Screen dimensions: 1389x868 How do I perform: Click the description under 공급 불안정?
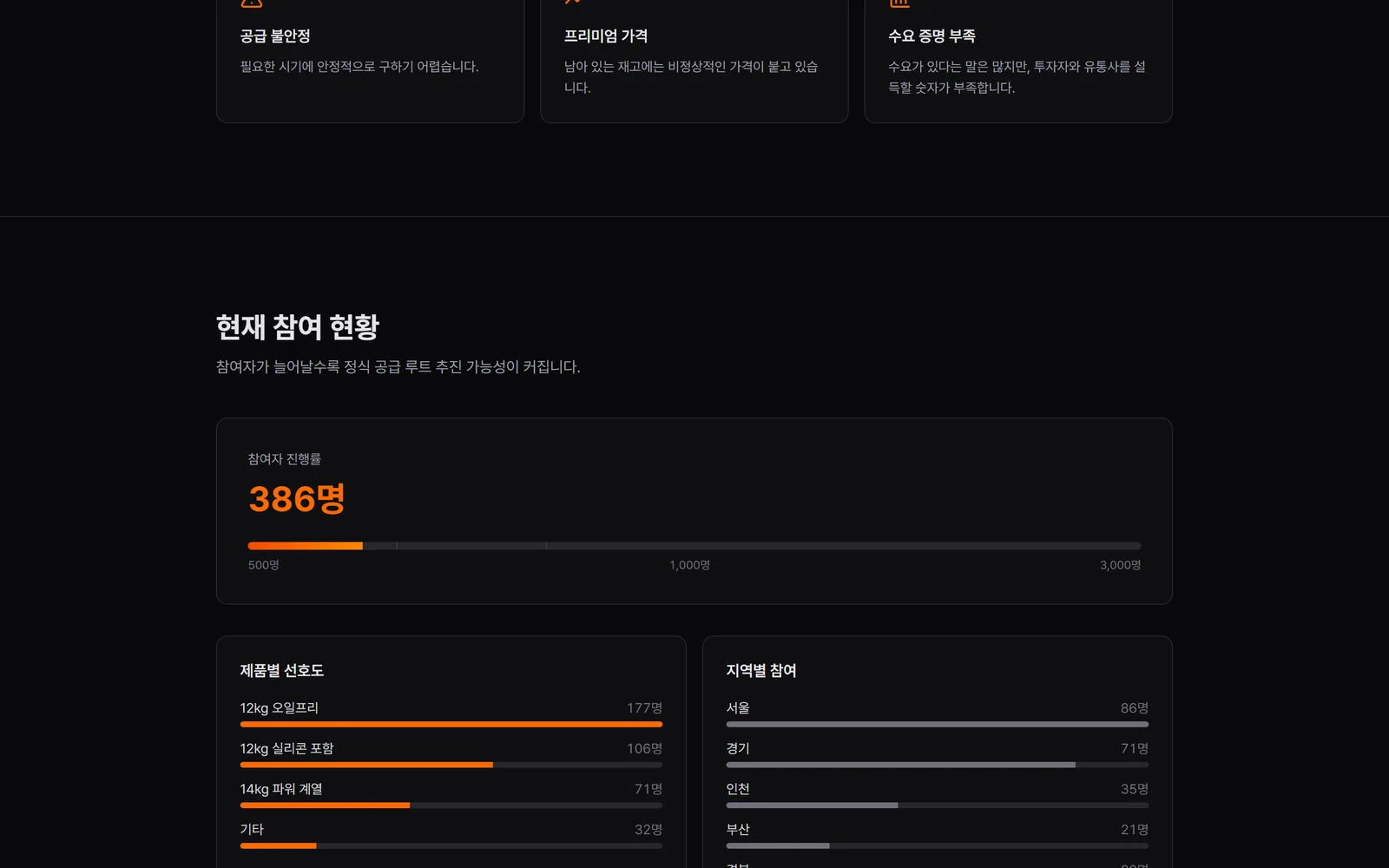click(359, 67)
